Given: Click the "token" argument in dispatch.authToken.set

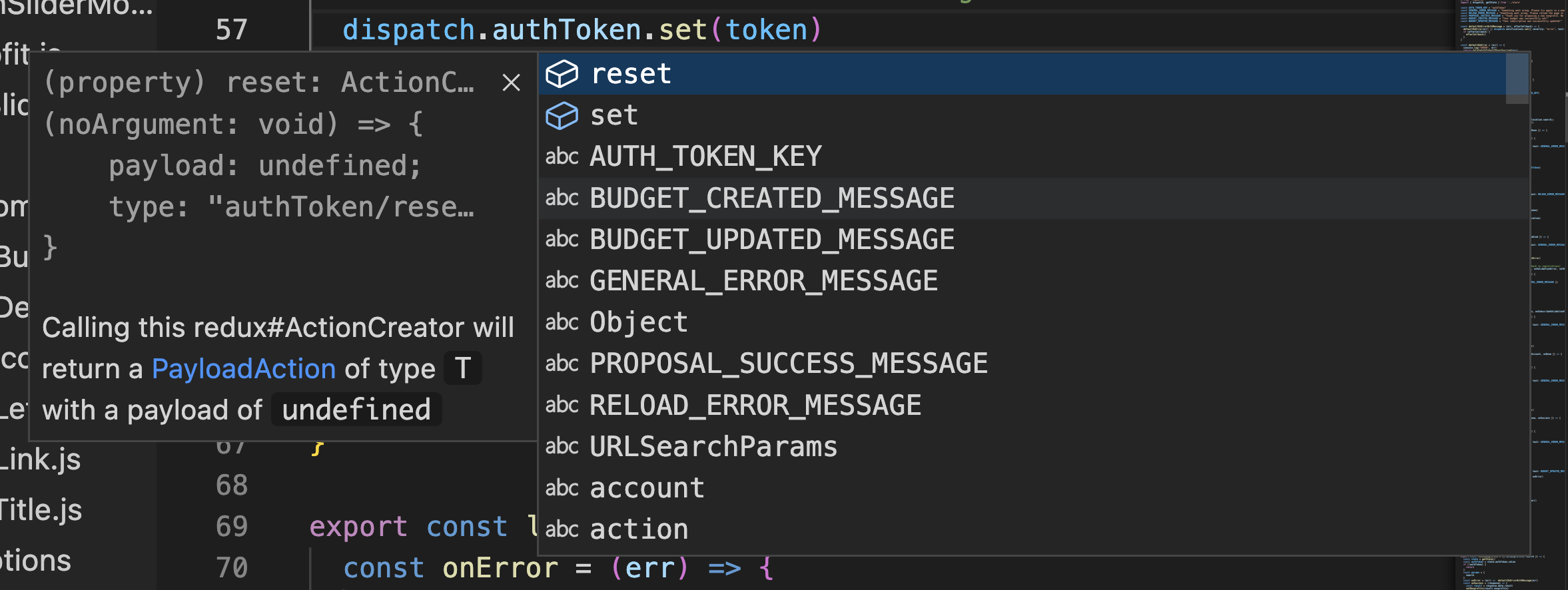Looking at the screenshot, I should pos(767,28).
